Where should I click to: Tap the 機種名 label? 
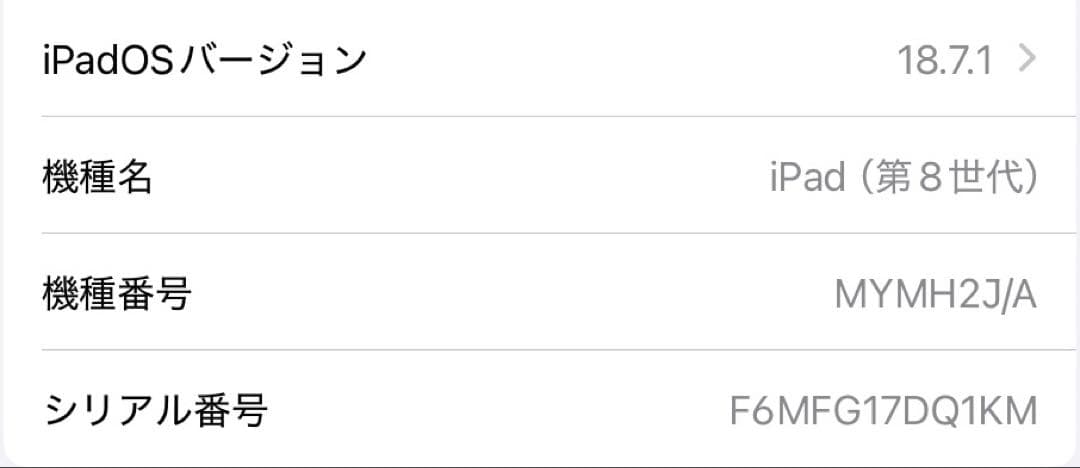(x=97, y=178)
